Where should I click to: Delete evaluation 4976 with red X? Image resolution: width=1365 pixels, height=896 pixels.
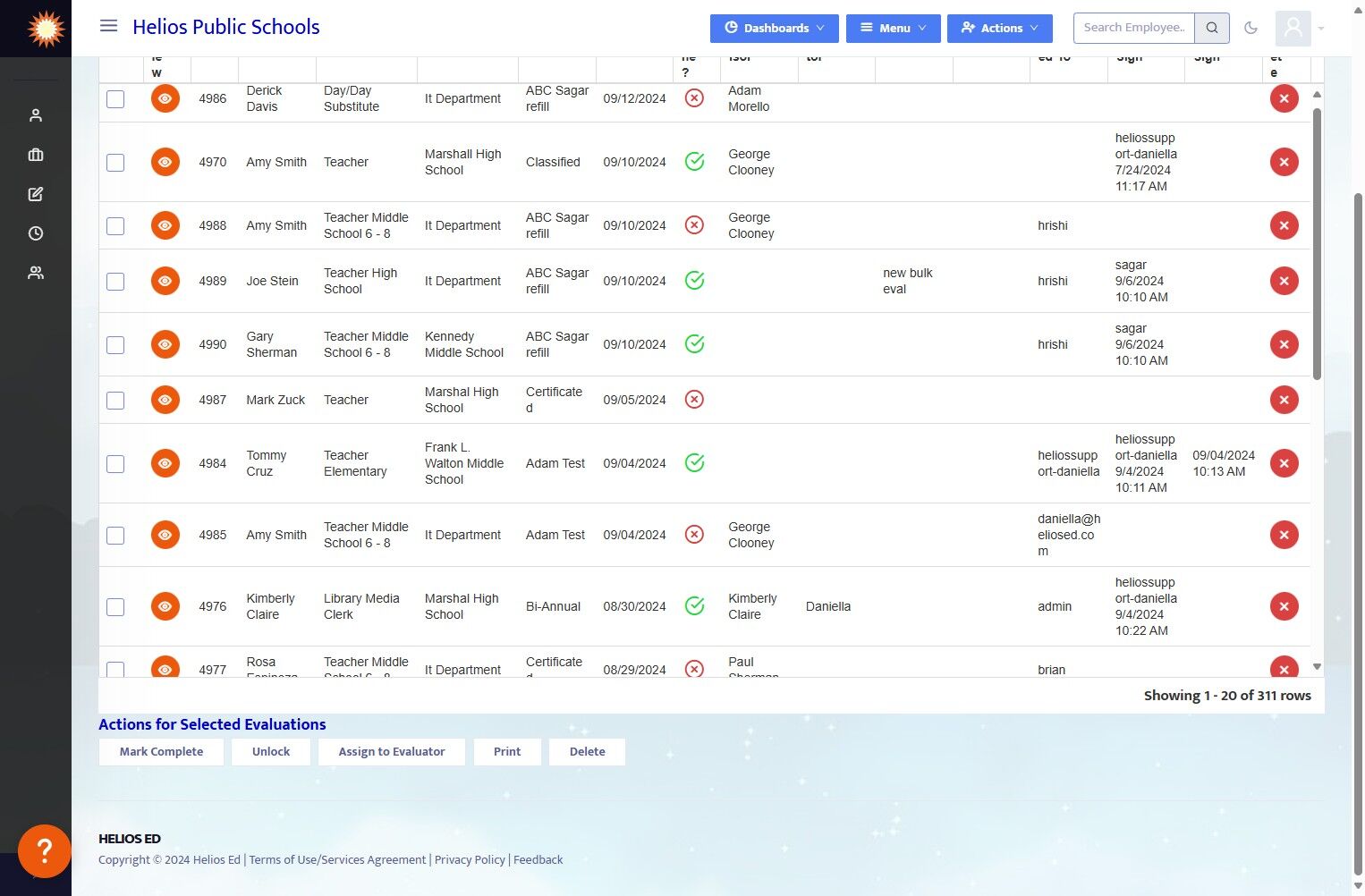tap(1284, 606)
